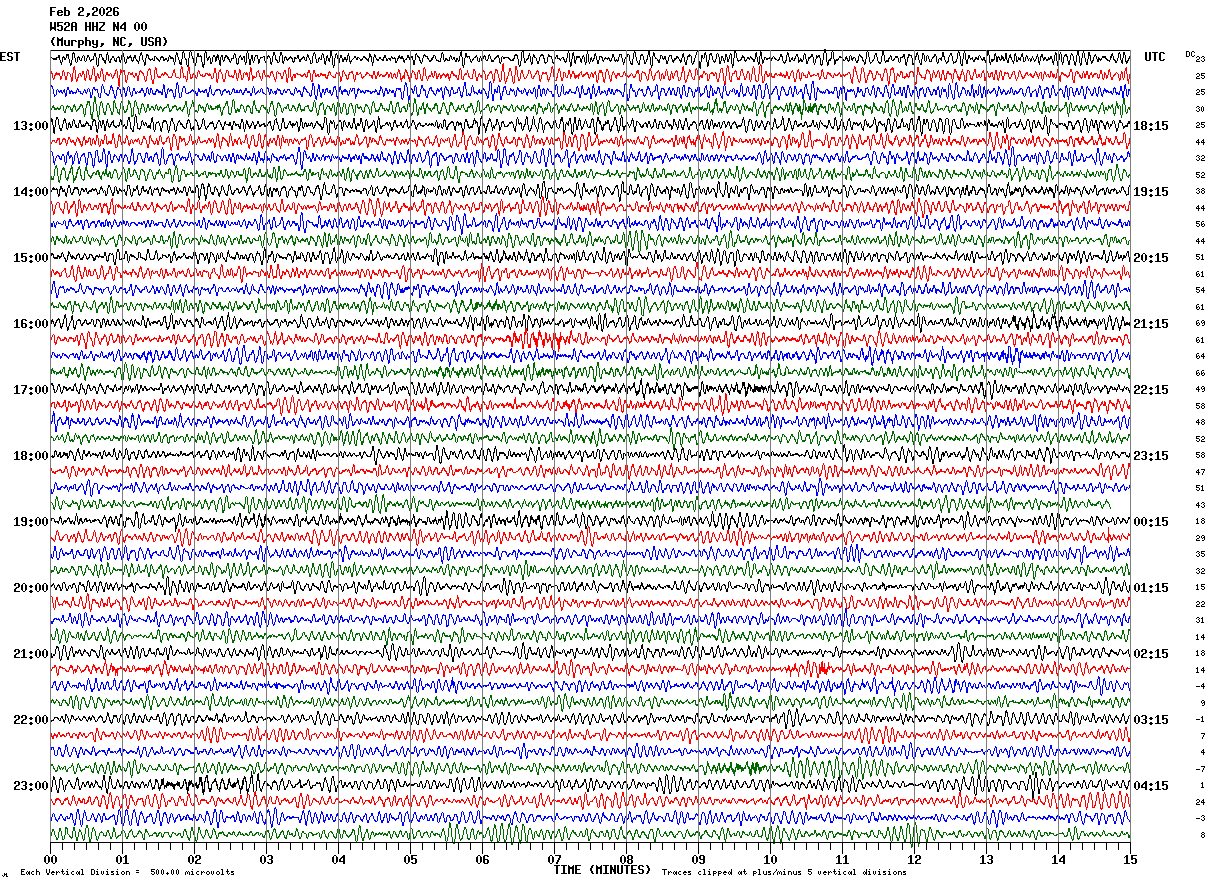Image resolution: width=1210 pixels, height=886 pixels.
Task: Click the 23:15 UTC time label
Action: 1151,456
